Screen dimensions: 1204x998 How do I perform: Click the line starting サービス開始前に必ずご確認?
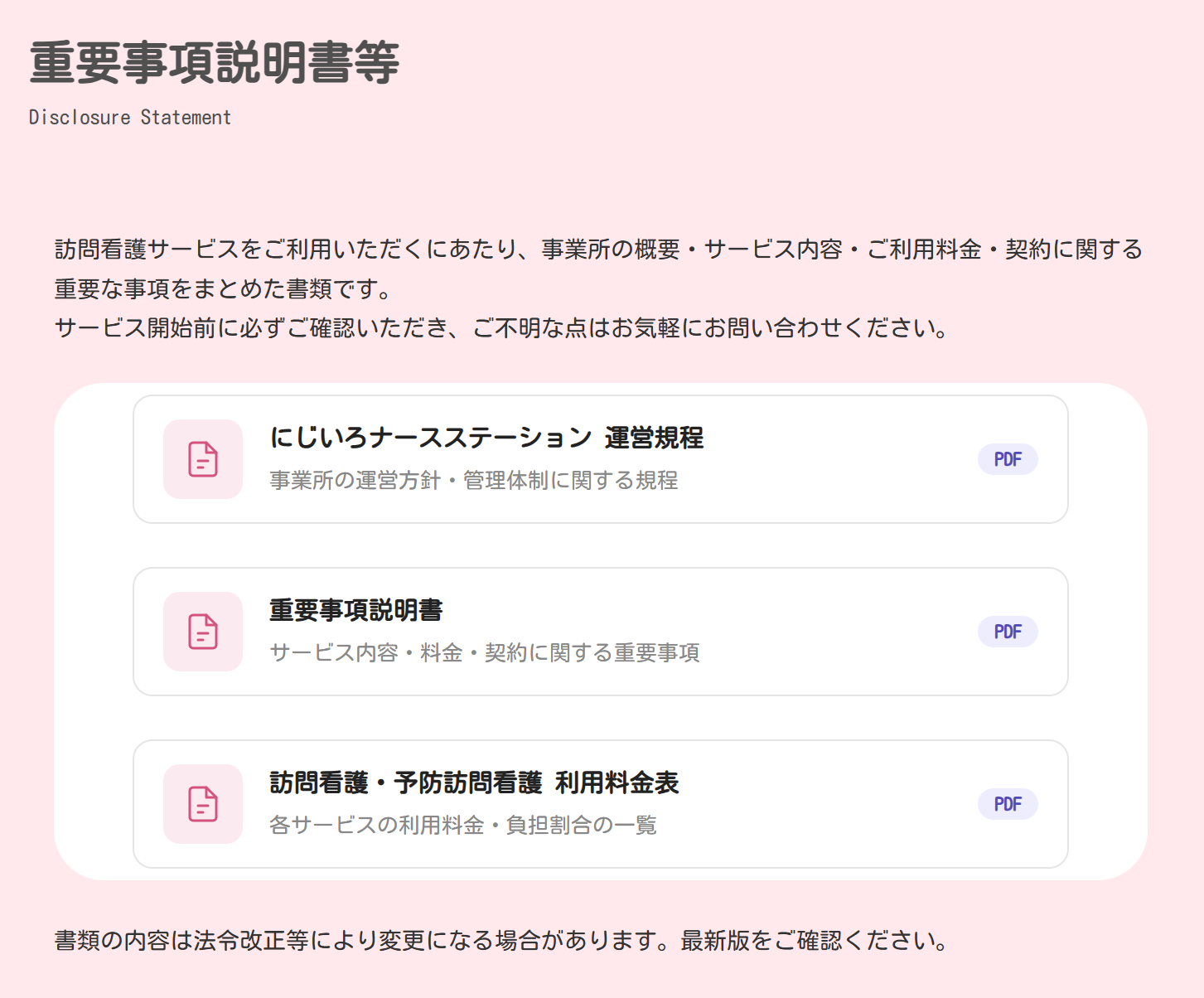tap(502, 328)
